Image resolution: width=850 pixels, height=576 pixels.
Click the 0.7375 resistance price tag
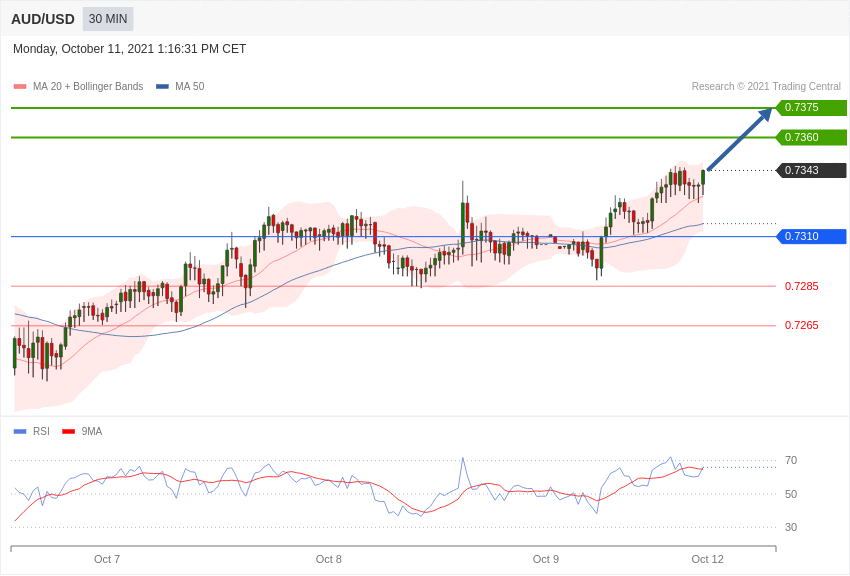812,107
